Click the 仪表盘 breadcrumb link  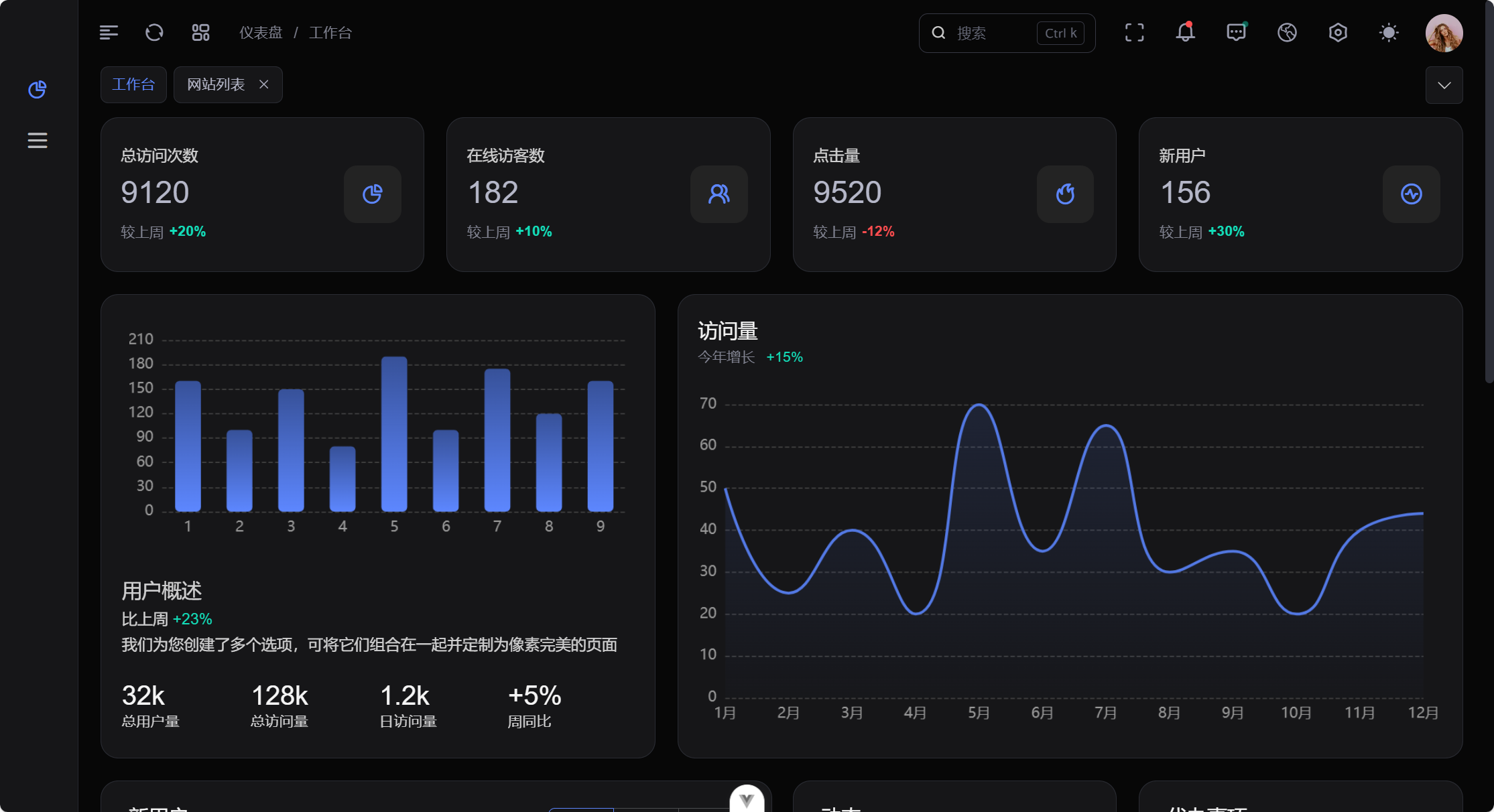261,32
